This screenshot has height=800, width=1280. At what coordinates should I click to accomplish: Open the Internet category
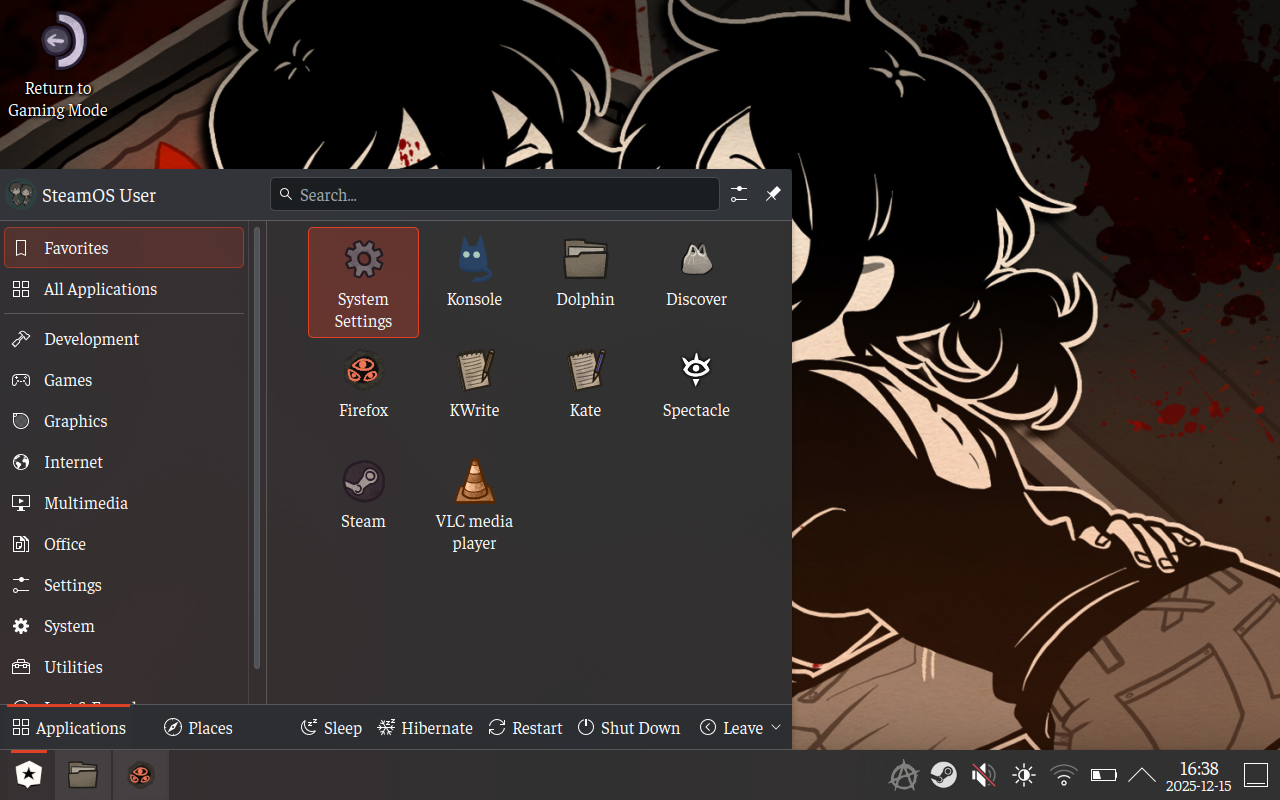pyautogui.click(x=124, y=462)
